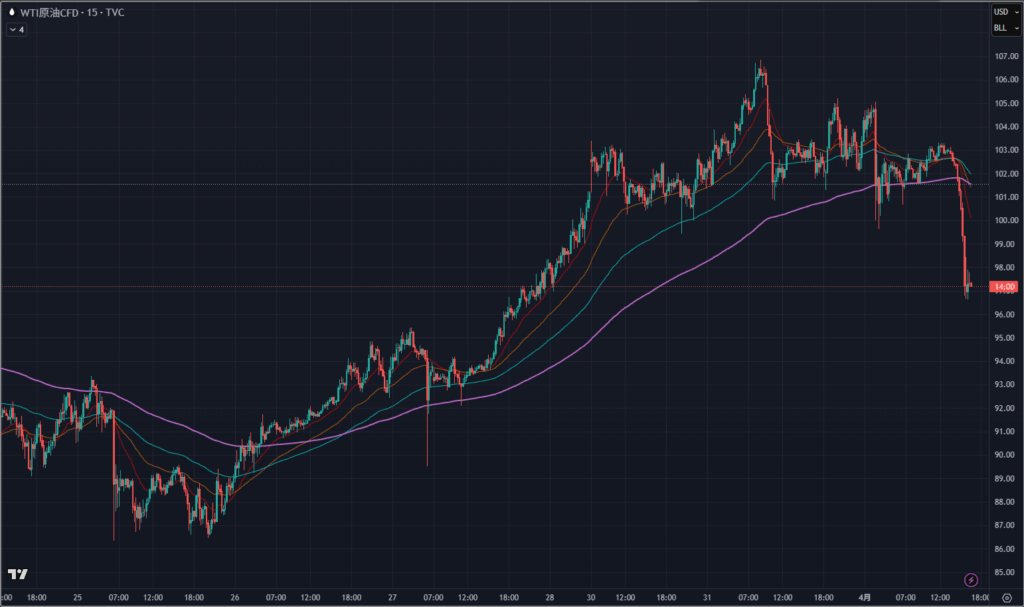
Task: Click the grey dotted horizontal line near 101.50
Action: click(300, 185)
